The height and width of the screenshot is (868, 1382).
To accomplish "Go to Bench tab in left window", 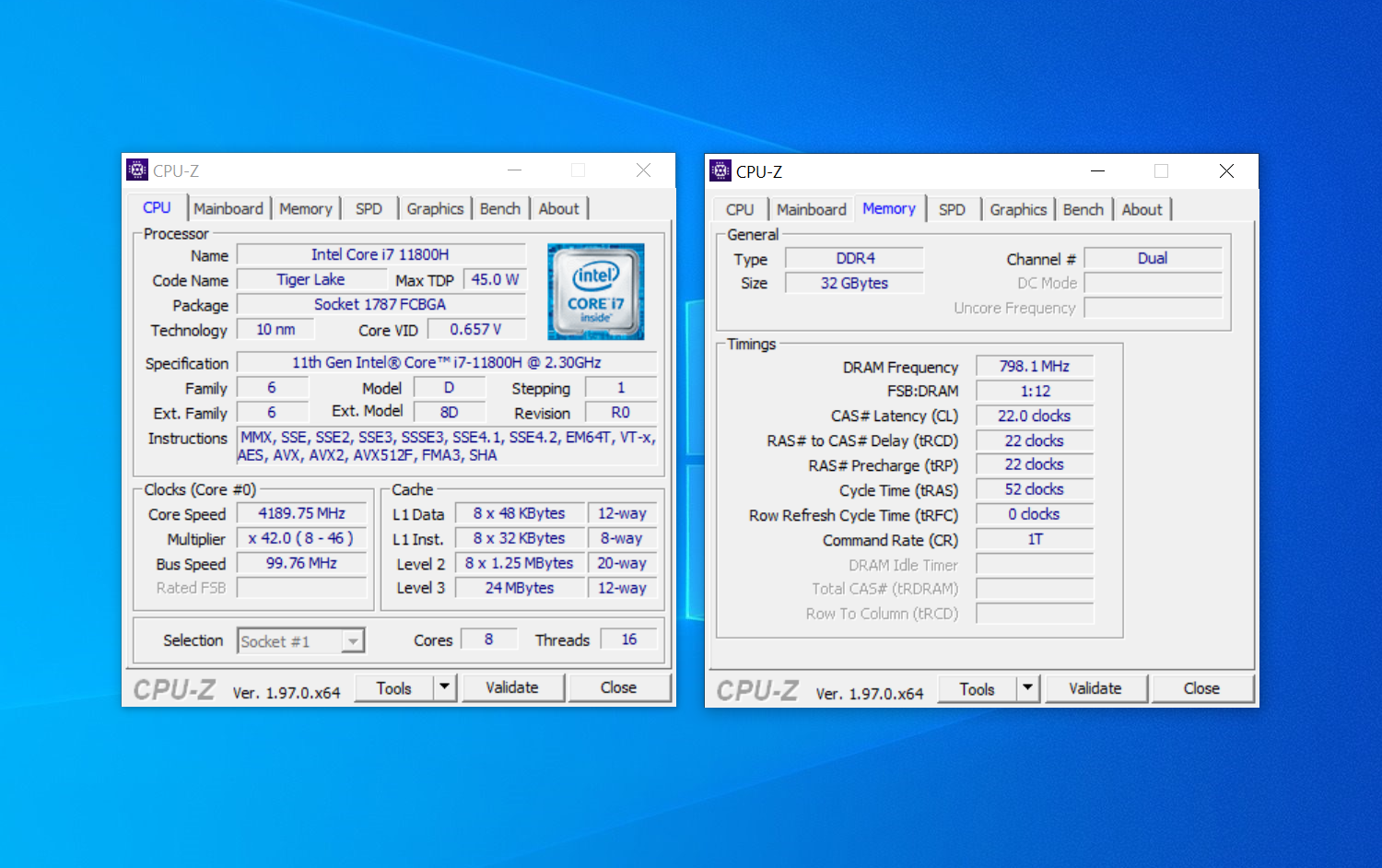I will [x=500, y=209].
